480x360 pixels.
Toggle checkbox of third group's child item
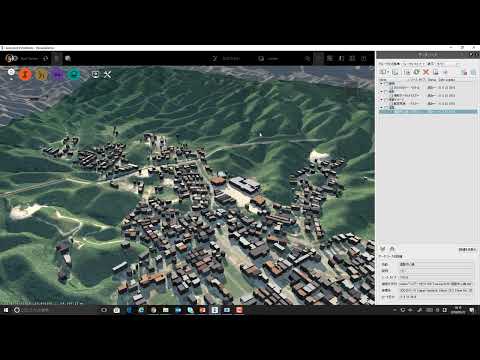coord(392,104)
